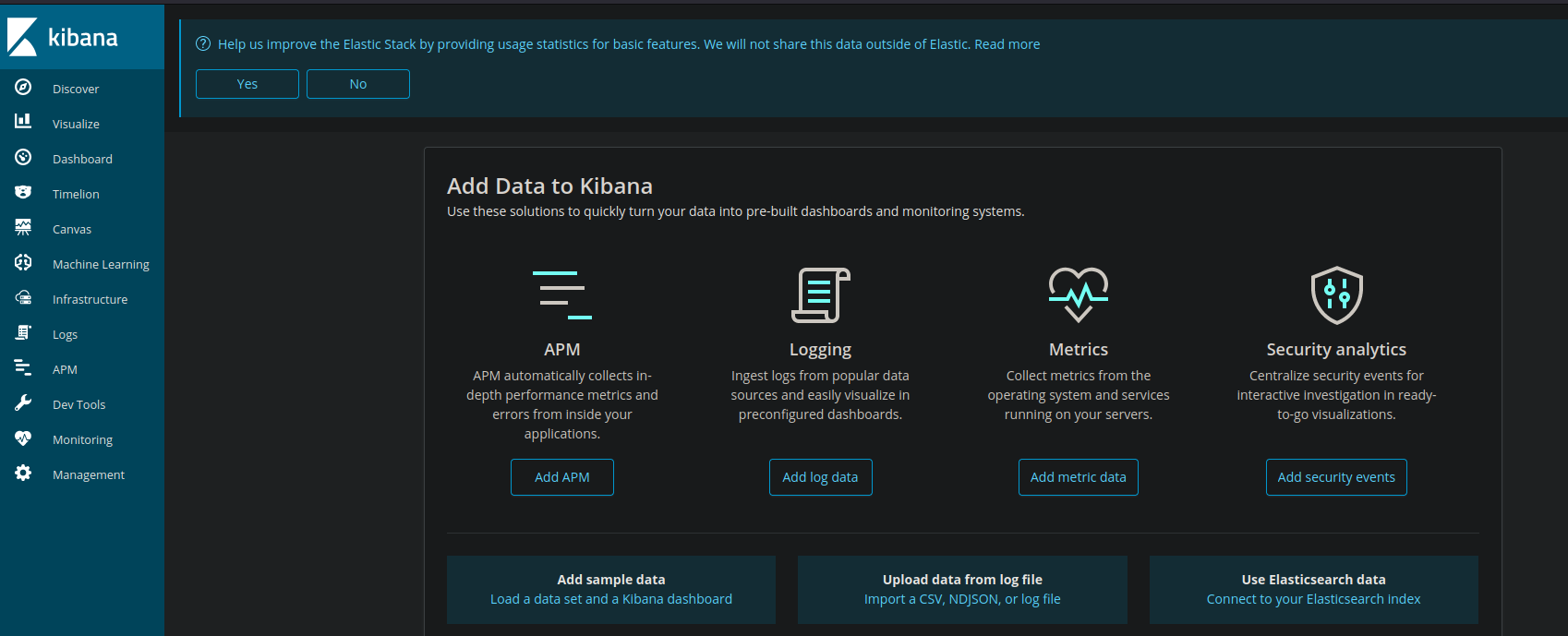1568x636 pixels.
Task: Accept usage statistics with Yes button
Action: tap(247, 84)
